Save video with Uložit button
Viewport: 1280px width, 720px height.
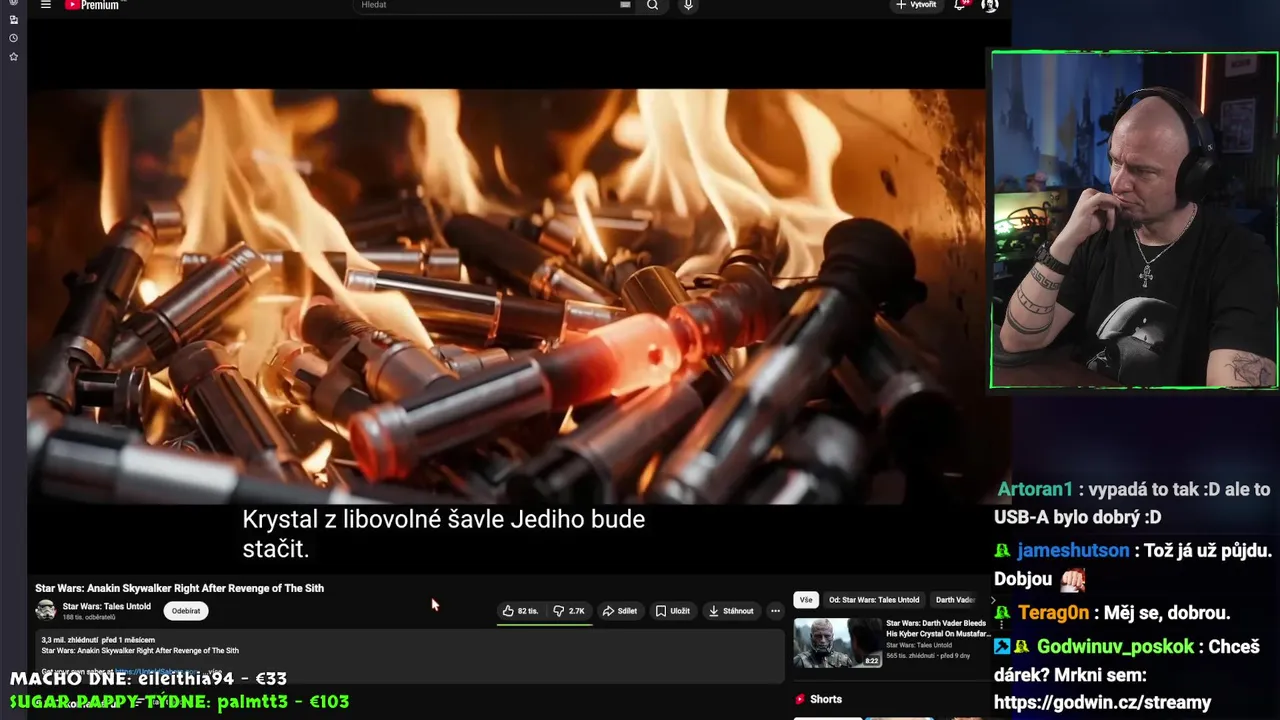coord(673,611)
